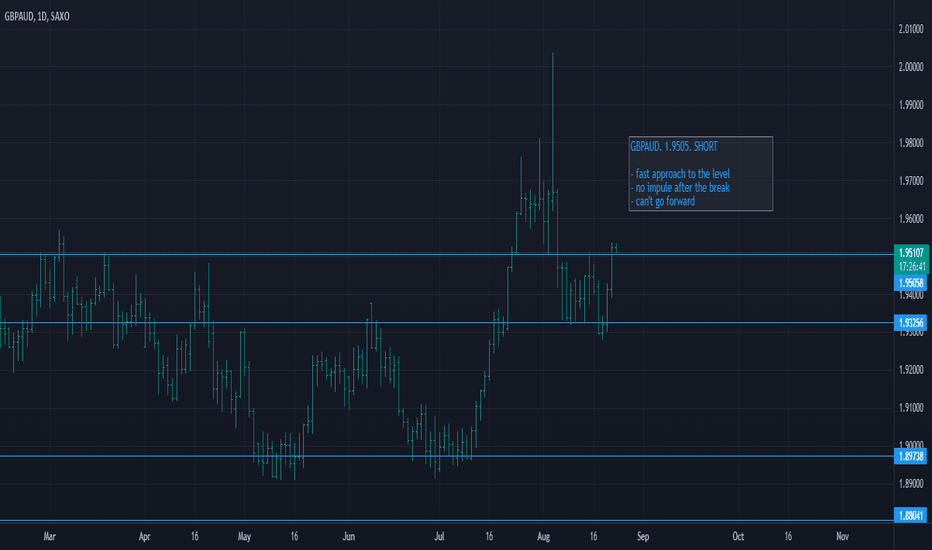Click the note line '- fast approach to the level'
This screenshot has width=932, height=550.
point(680,174)
